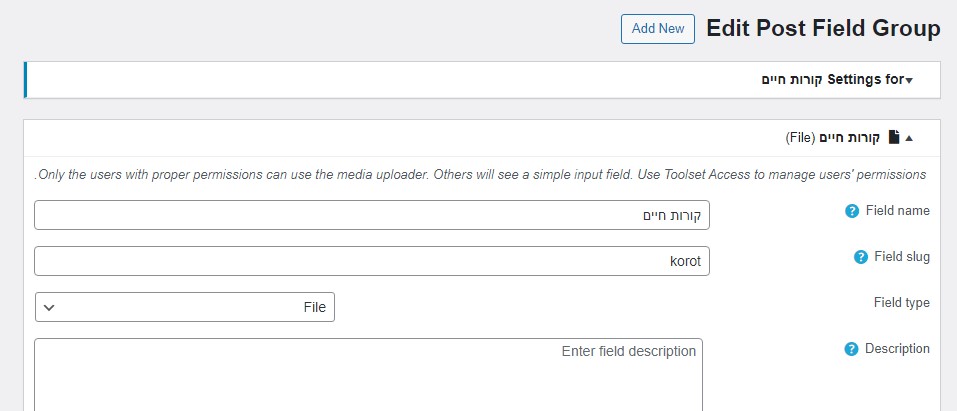The image size is (957, 411).
Task: Open the help icon next to Field name
Action: click(851, 211)
